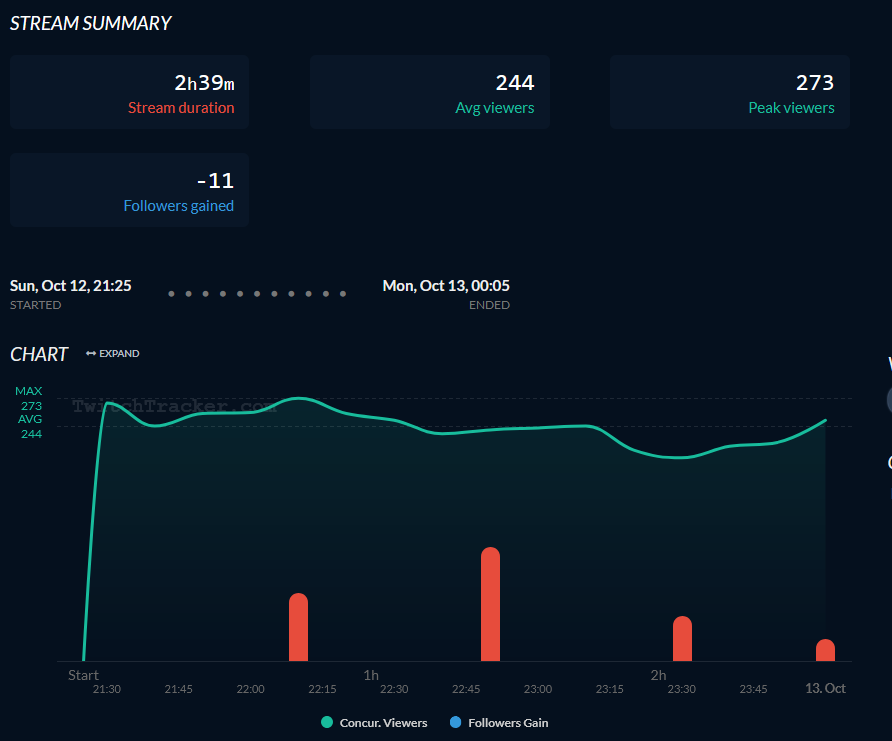Image resolution: width=892 pixels, height=741 pixels.
Task: Click the 22:00 time axis label
Action: pyautogui.click(x=250, y=689)
